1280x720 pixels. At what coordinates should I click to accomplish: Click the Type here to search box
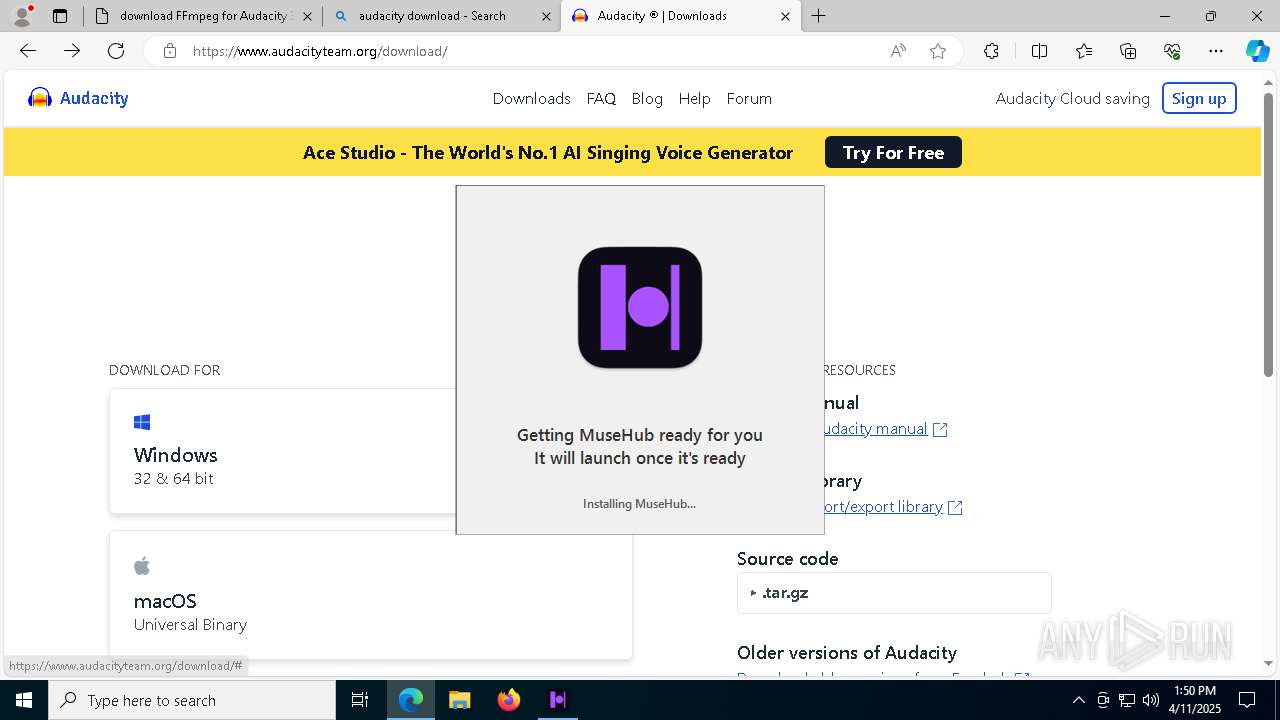point(192,700)
